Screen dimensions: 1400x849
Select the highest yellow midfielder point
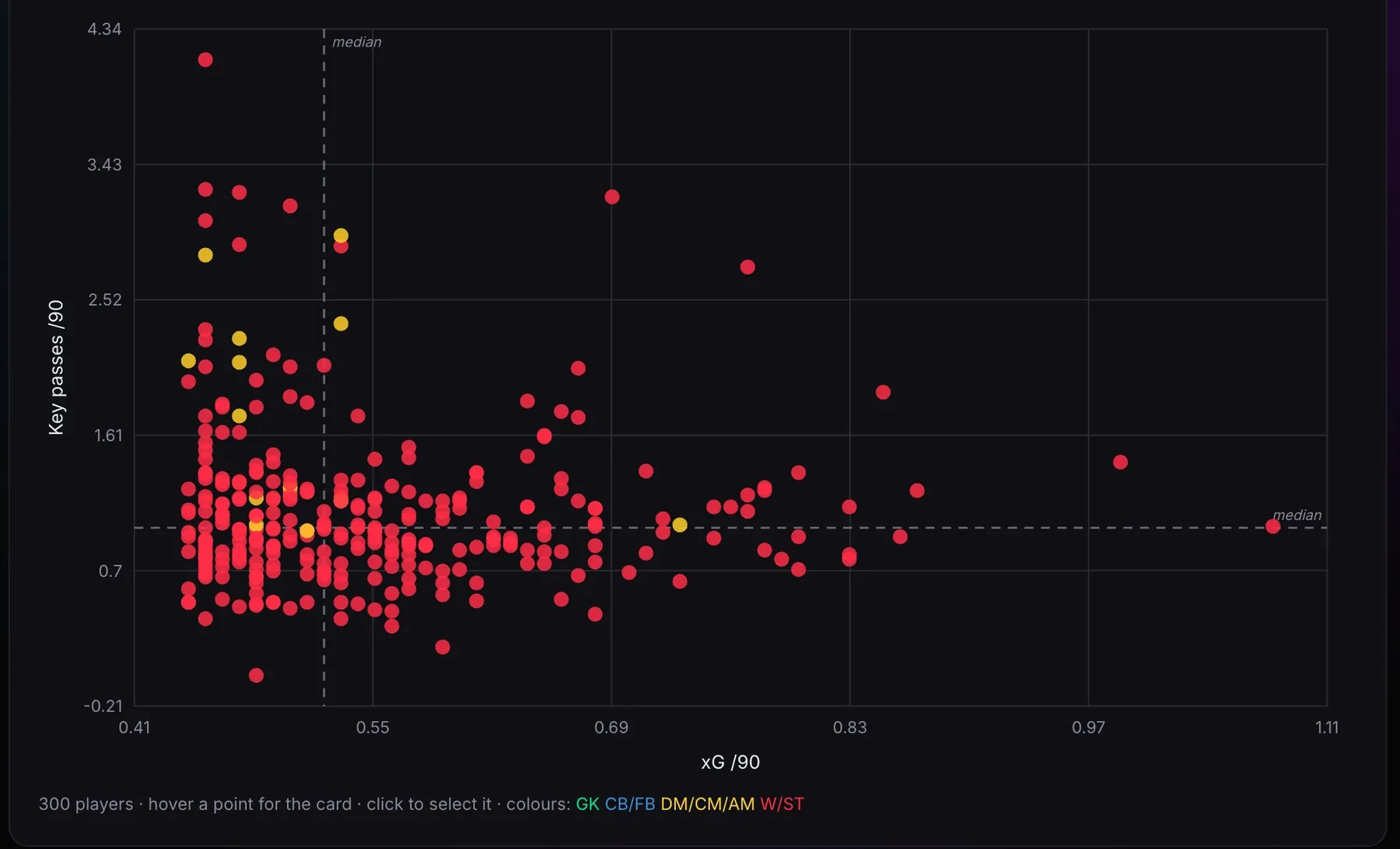coord(341,236)
